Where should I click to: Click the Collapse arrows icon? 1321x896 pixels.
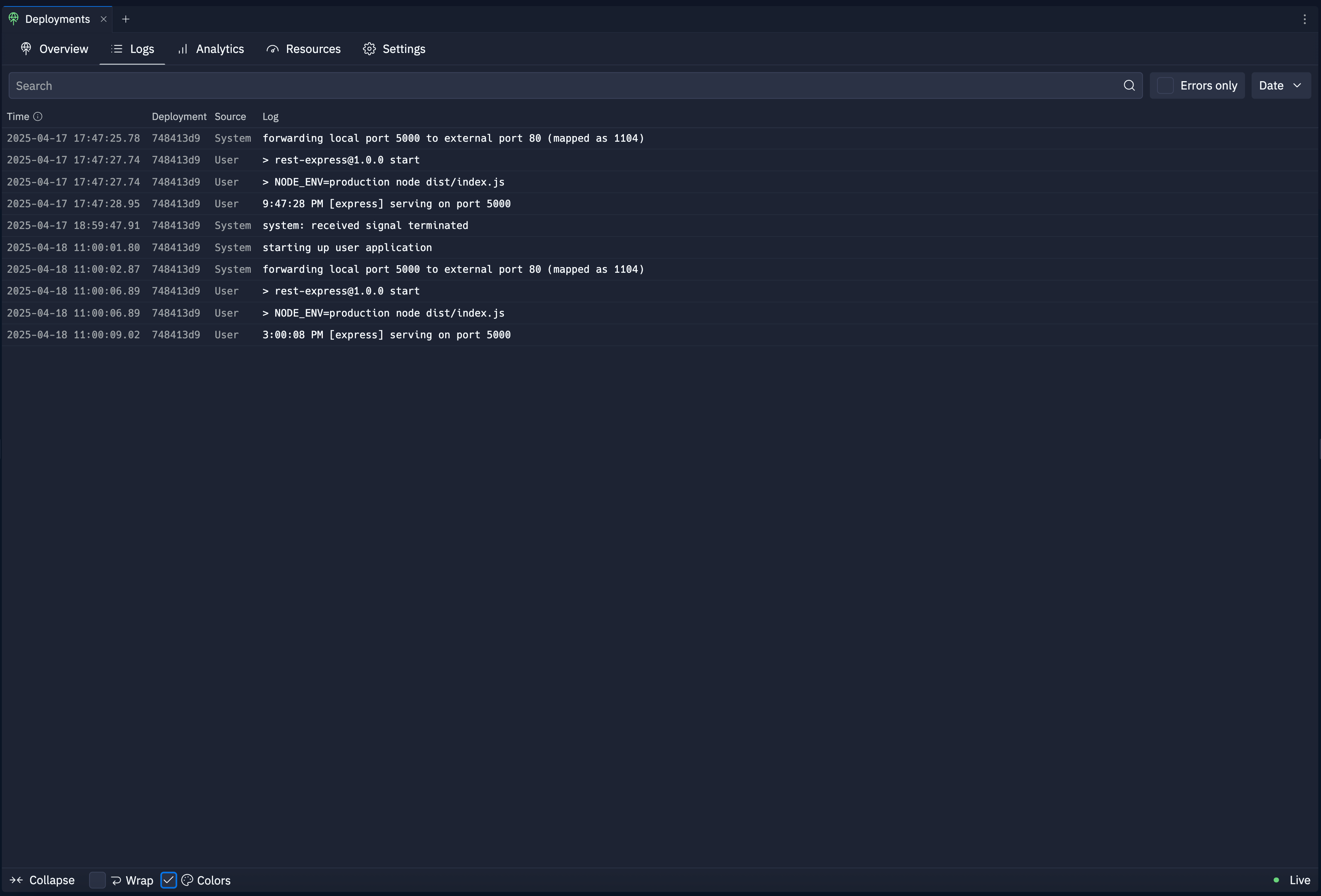(x=16, y=880)
